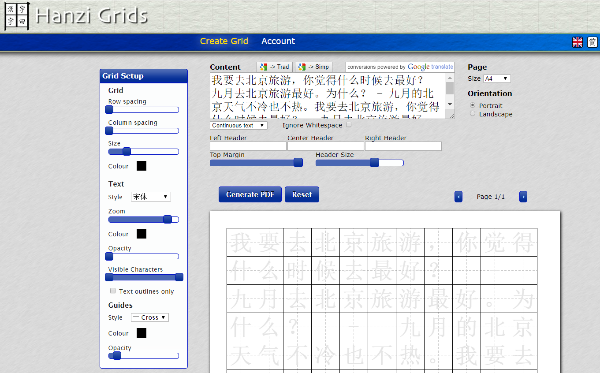Open the text Style font dropdown
Image resolution: width=600 pixels, height=373 pixels.
(x=150, y=197)
